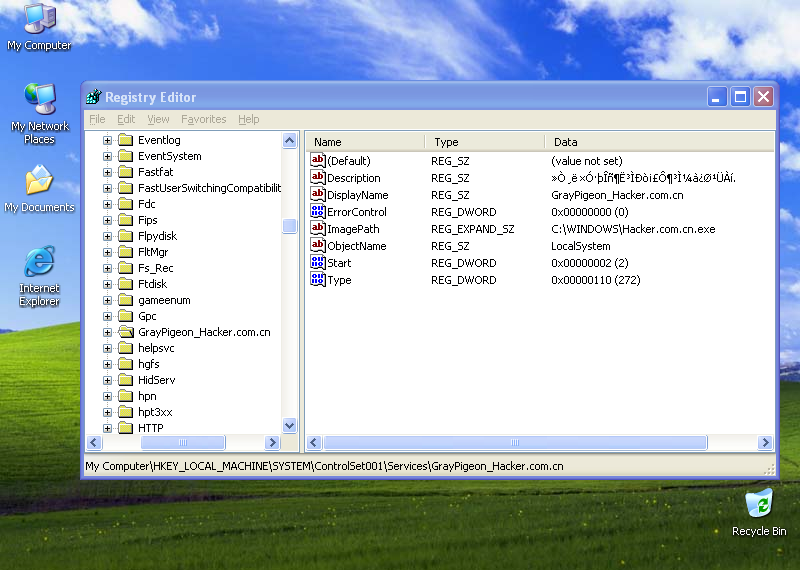Expand the hpt3xx key
Viewport: 800px width, 570px height.
tap(107, 412)
